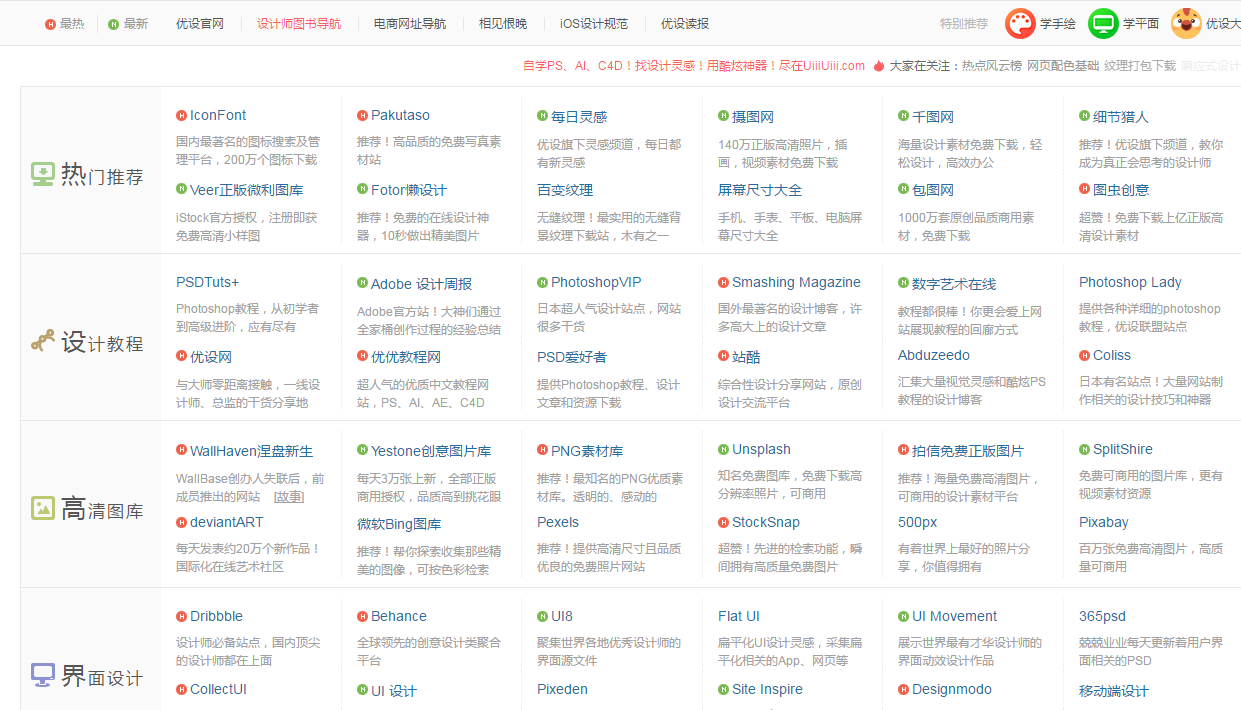Image resolution: width=1241 pixels, height=710 pixels.
Task: Open the 电商网址导航 tab
Action: pyautogui.click(x=410, y=24)
